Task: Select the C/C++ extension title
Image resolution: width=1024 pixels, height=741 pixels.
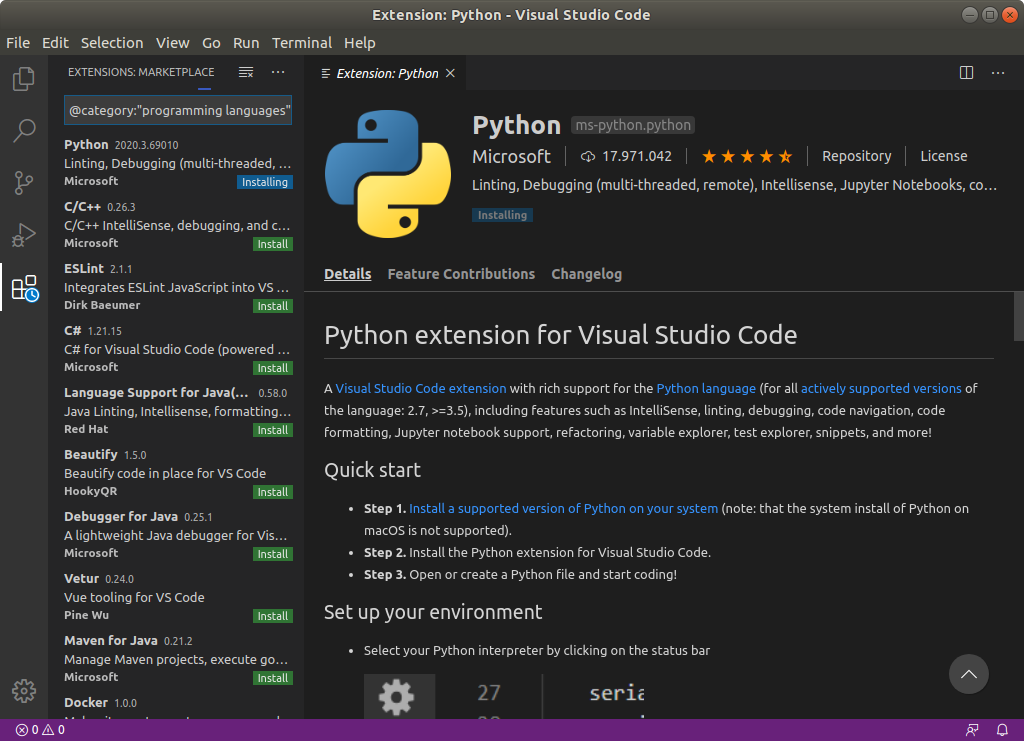Action: 82,207
